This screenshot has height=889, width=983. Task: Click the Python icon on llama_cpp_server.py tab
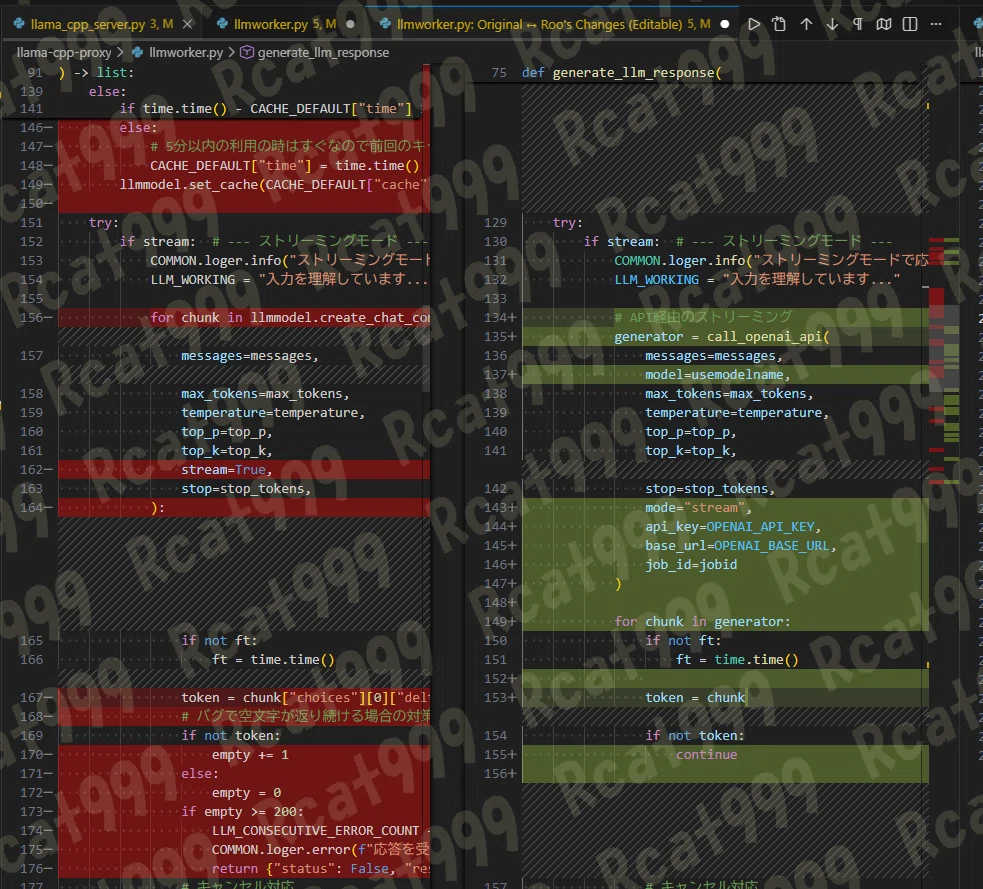point(19,24)
